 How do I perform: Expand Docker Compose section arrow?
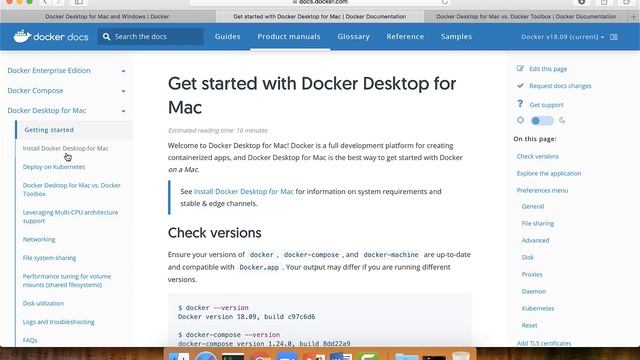[123, 91]
